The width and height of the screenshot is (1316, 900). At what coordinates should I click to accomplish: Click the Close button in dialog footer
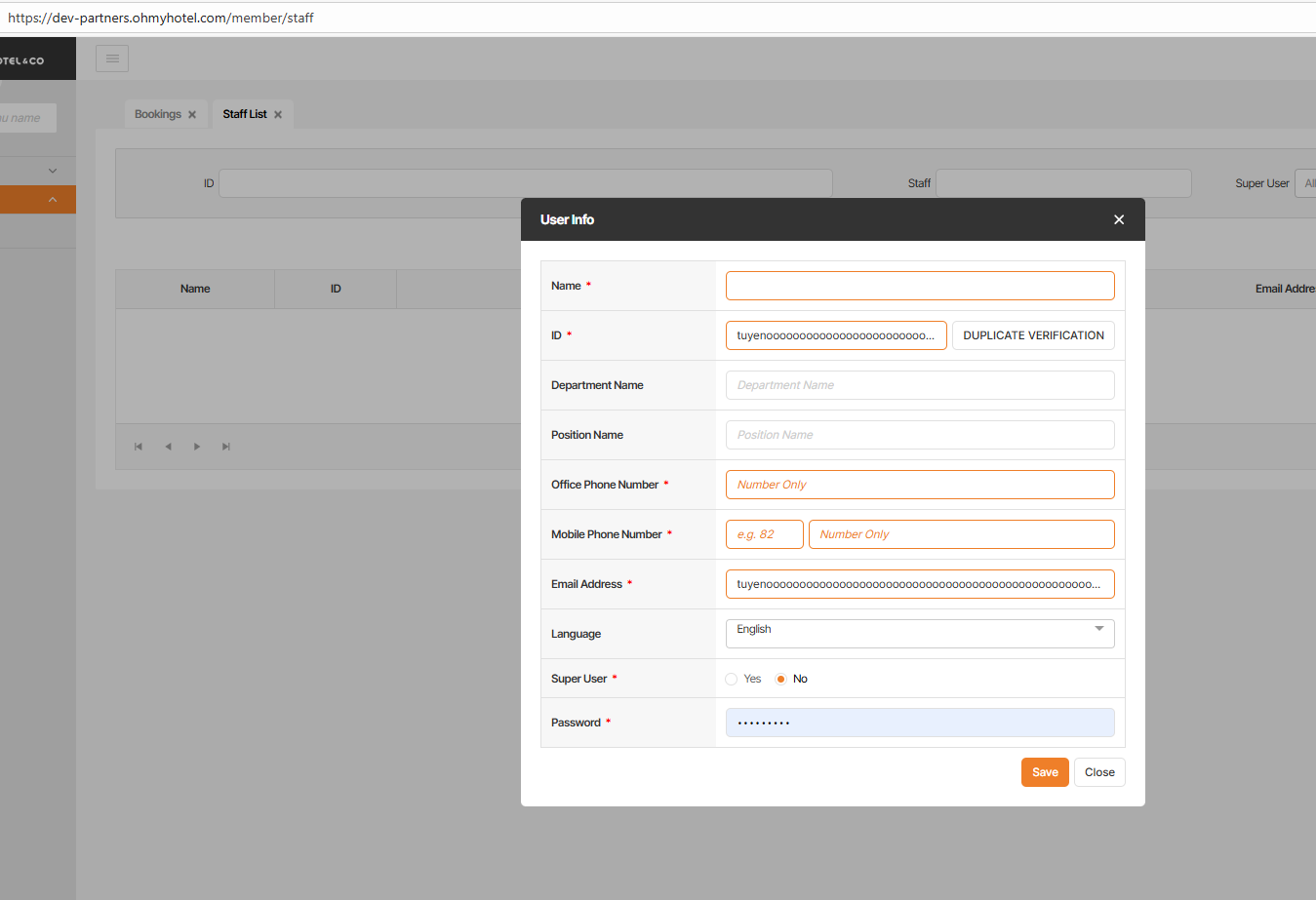[1099, 772]
